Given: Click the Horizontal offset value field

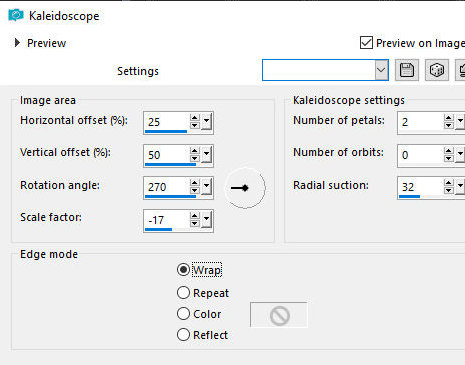Looking at the screenshot, I should tap(167, 122).
